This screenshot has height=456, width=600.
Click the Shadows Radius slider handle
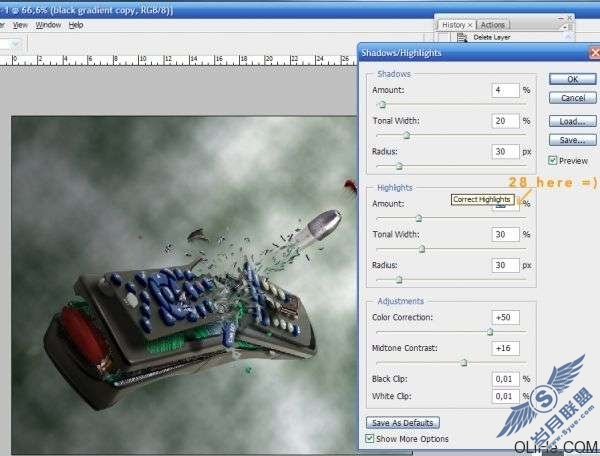pos(399,166)
